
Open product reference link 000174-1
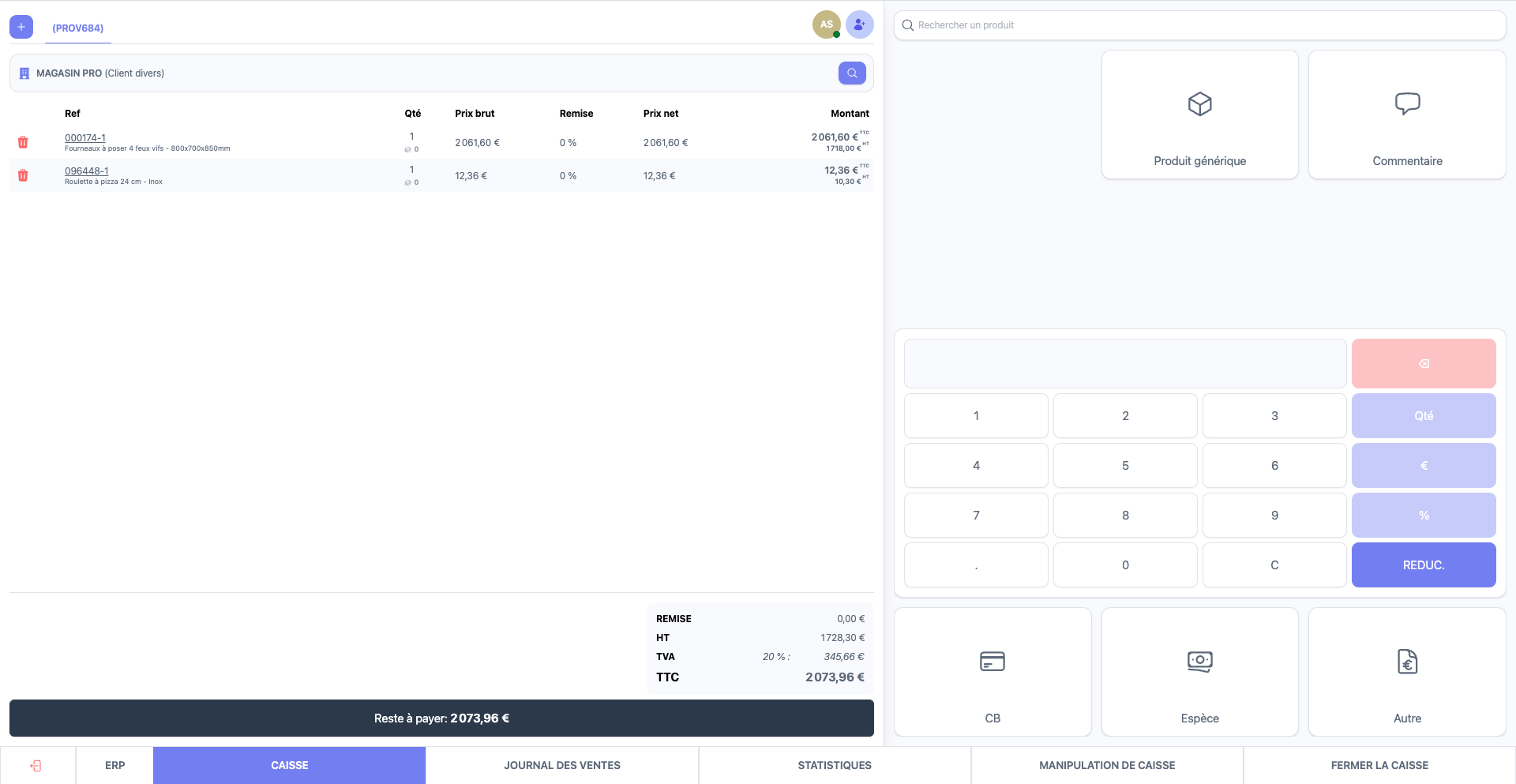(x=85, y=138)
